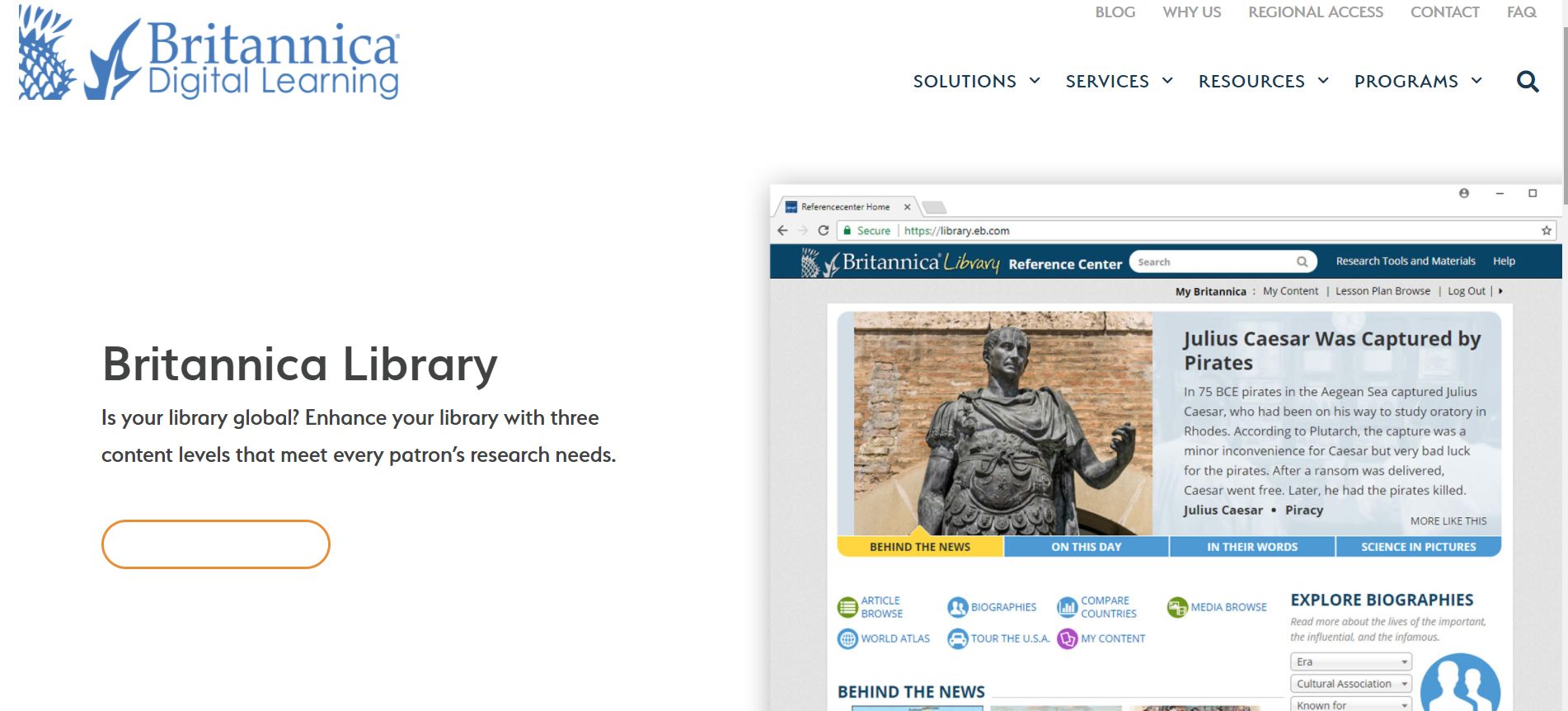The image size is (1568, 711).
Task: Click the "Julius Caesar Was Captured by Pirates" headline
Action: (1332, 351)
